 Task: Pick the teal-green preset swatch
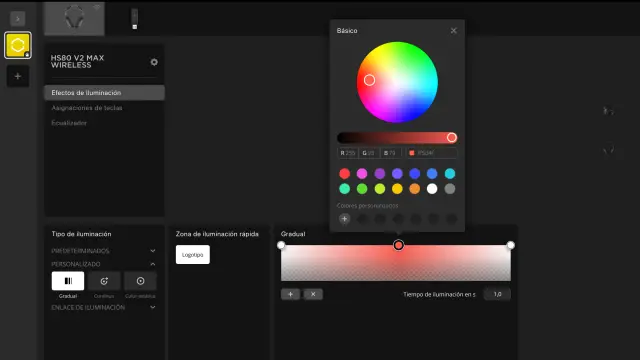click(x=344, y=189)
